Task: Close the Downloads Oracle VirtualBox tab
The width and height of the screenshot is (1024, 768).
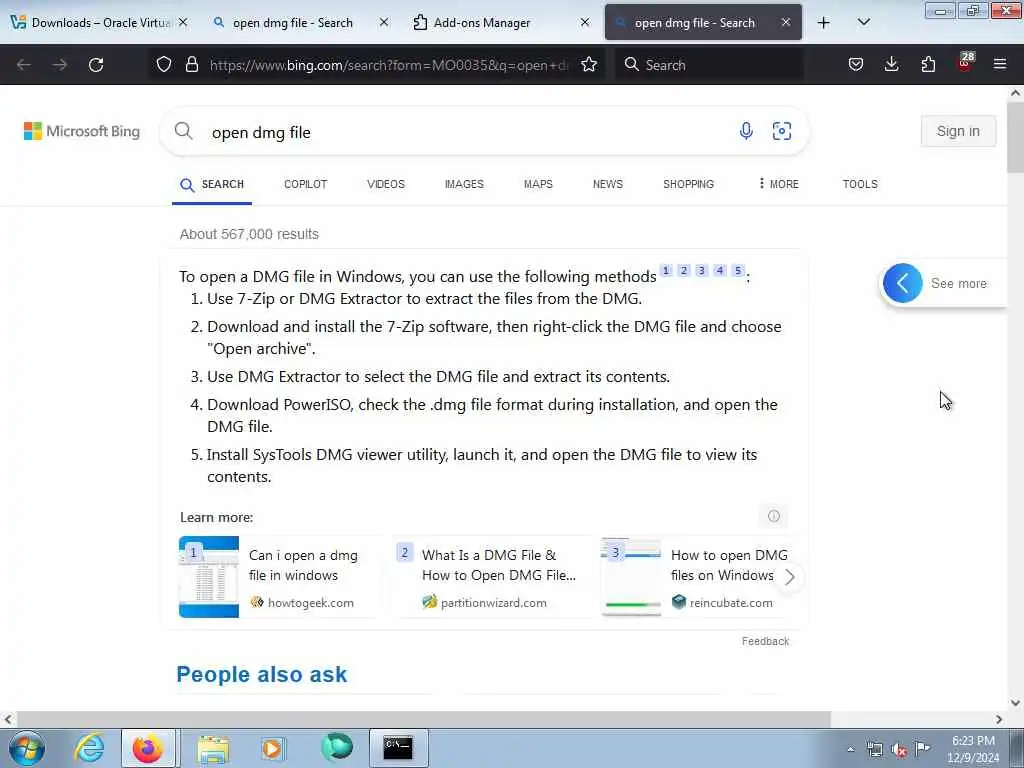Action: pos(183,22)
